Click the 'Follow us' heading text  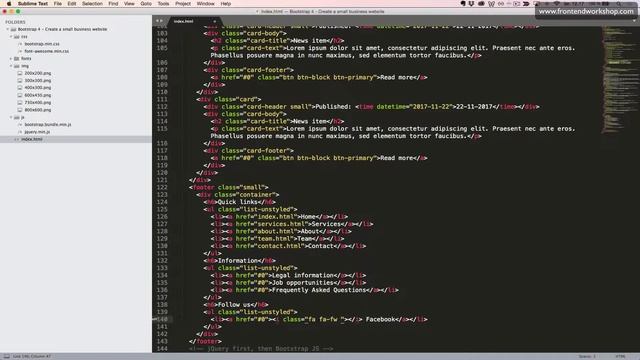[x=234, y=305]
